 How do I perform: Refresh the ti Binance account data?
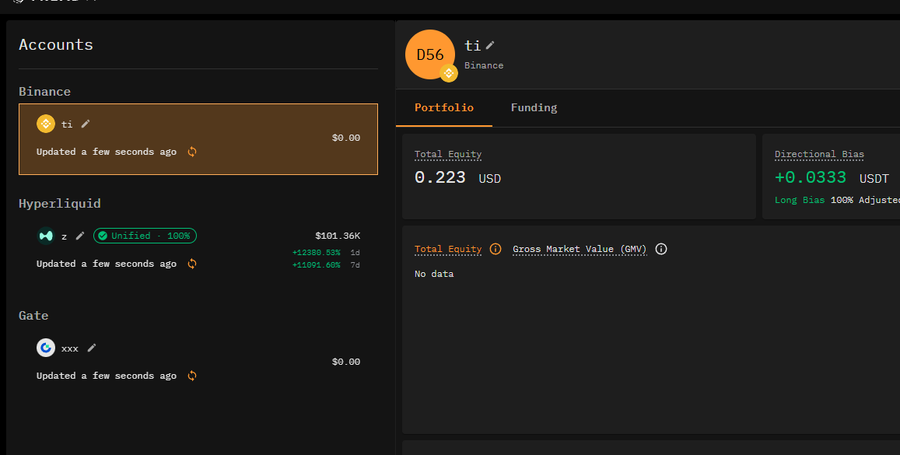point(192,151)
